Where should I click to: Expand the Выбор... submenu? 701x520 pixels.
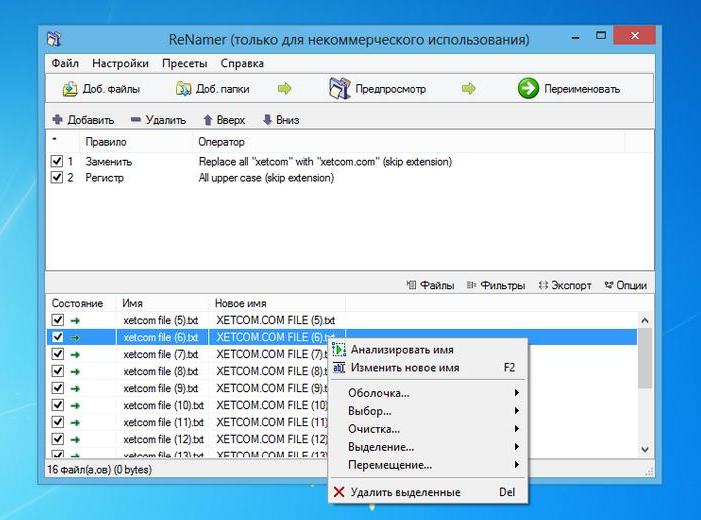click(428, 411)
